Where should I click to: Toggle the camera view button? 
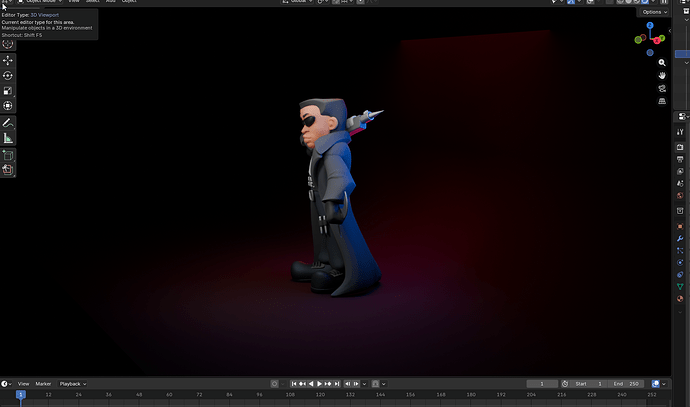pos(662,88)
